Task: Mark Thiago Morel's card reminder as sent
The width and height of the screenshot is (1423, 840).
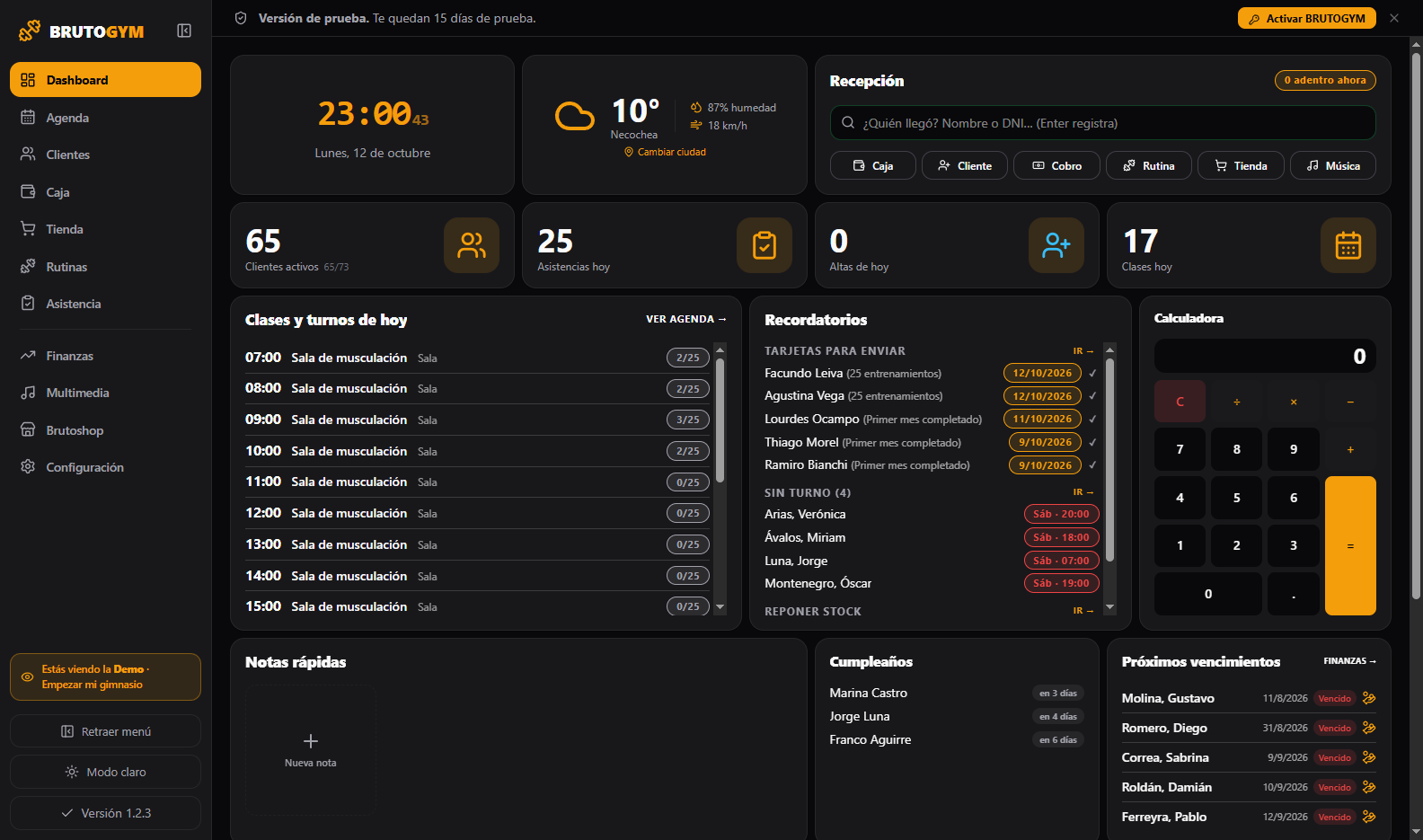Action: coord(1092,442)
